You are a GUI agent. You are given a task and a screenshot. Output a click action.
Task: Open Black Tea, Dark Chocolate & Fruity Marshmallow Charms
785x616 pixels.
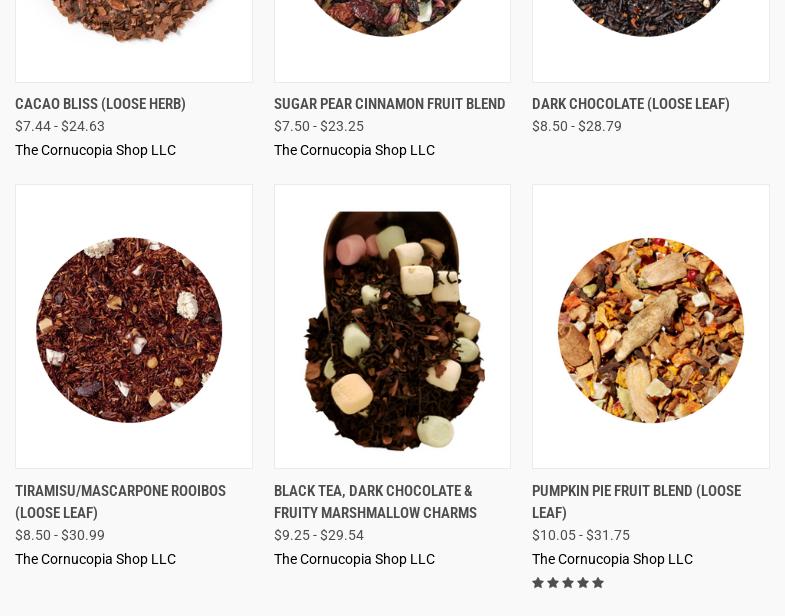coord(375,502)
